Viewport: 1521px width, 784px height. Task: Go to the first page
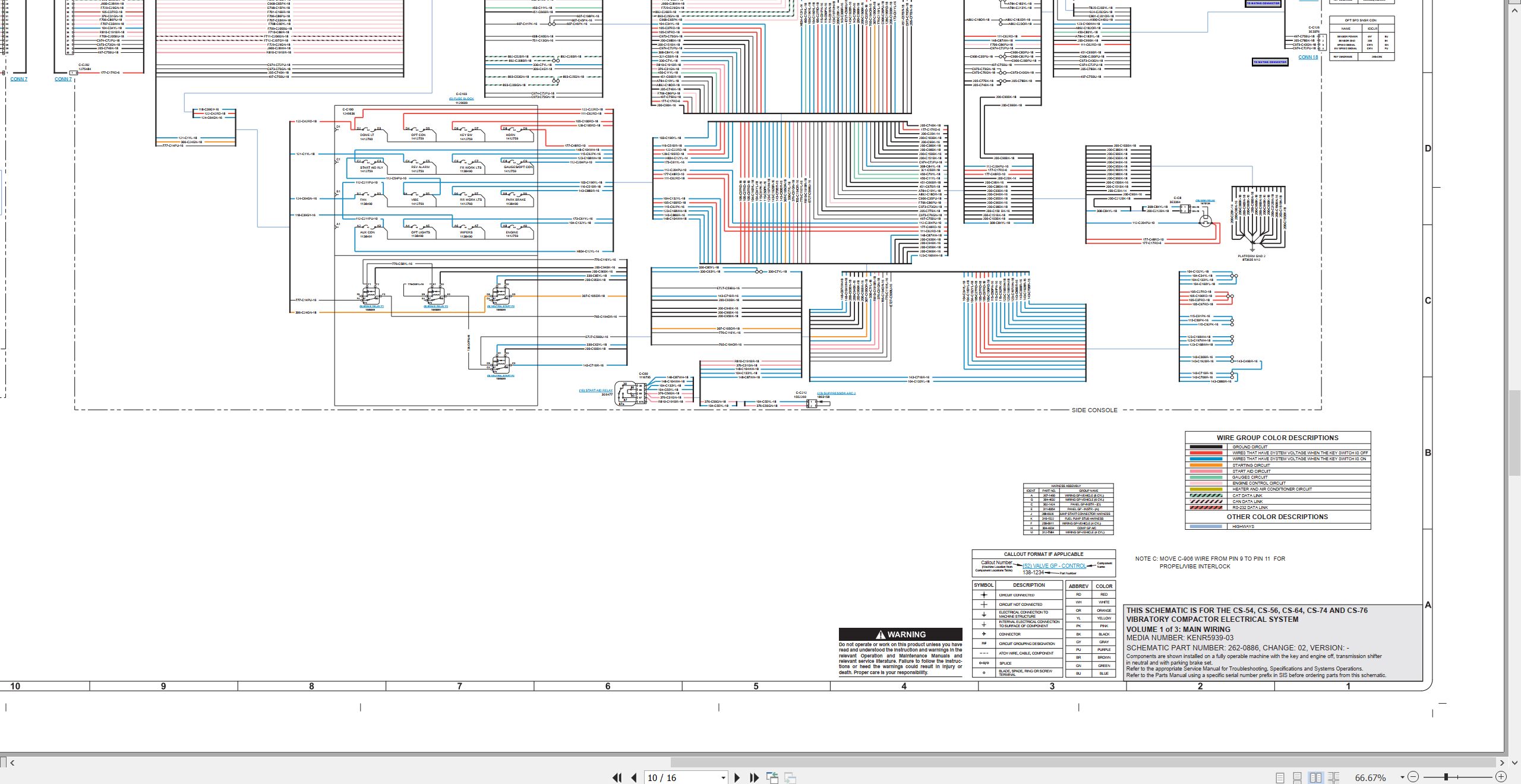tap(617, 777)
